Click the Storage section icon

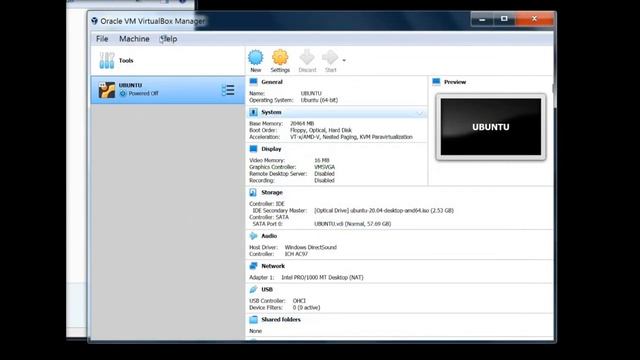pyautogui.click(x=253, y=192)
